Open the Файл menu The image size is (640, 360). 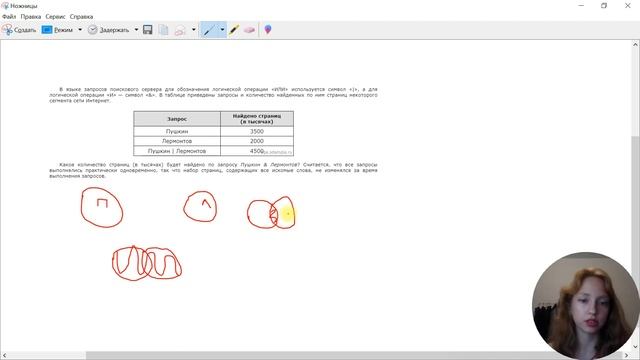click(x=9, y=17)
